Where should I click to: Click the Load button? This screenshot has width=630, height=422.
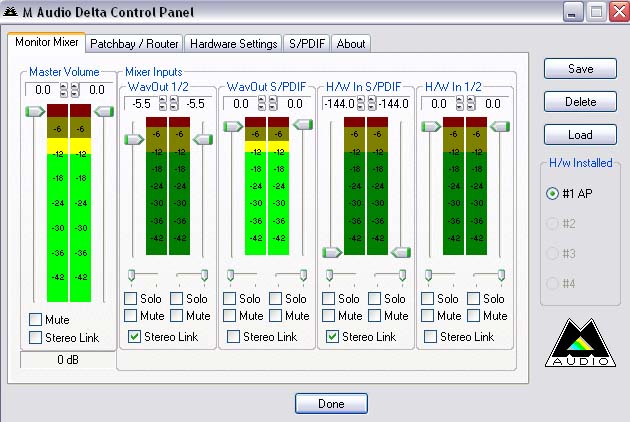click(x=580, y=135)
